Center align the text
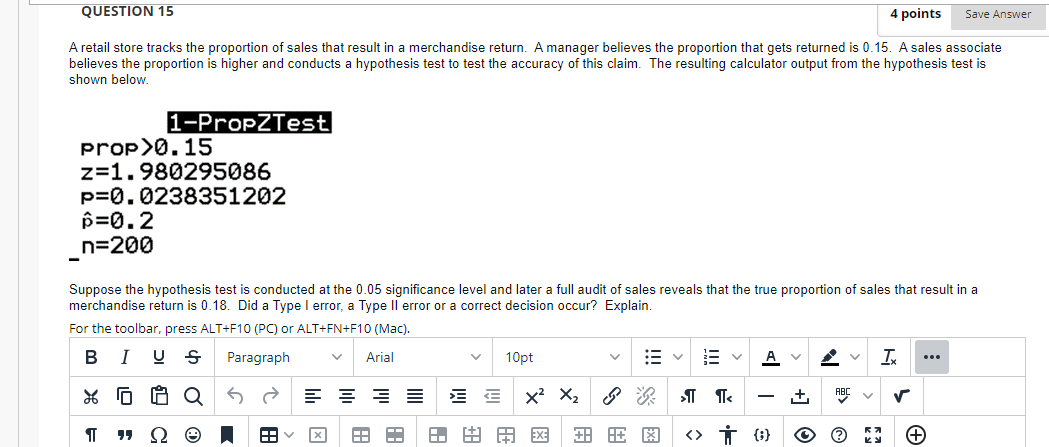Viewport: 1049px width, 447px height. pyautogui.click(x=346, y=397)
